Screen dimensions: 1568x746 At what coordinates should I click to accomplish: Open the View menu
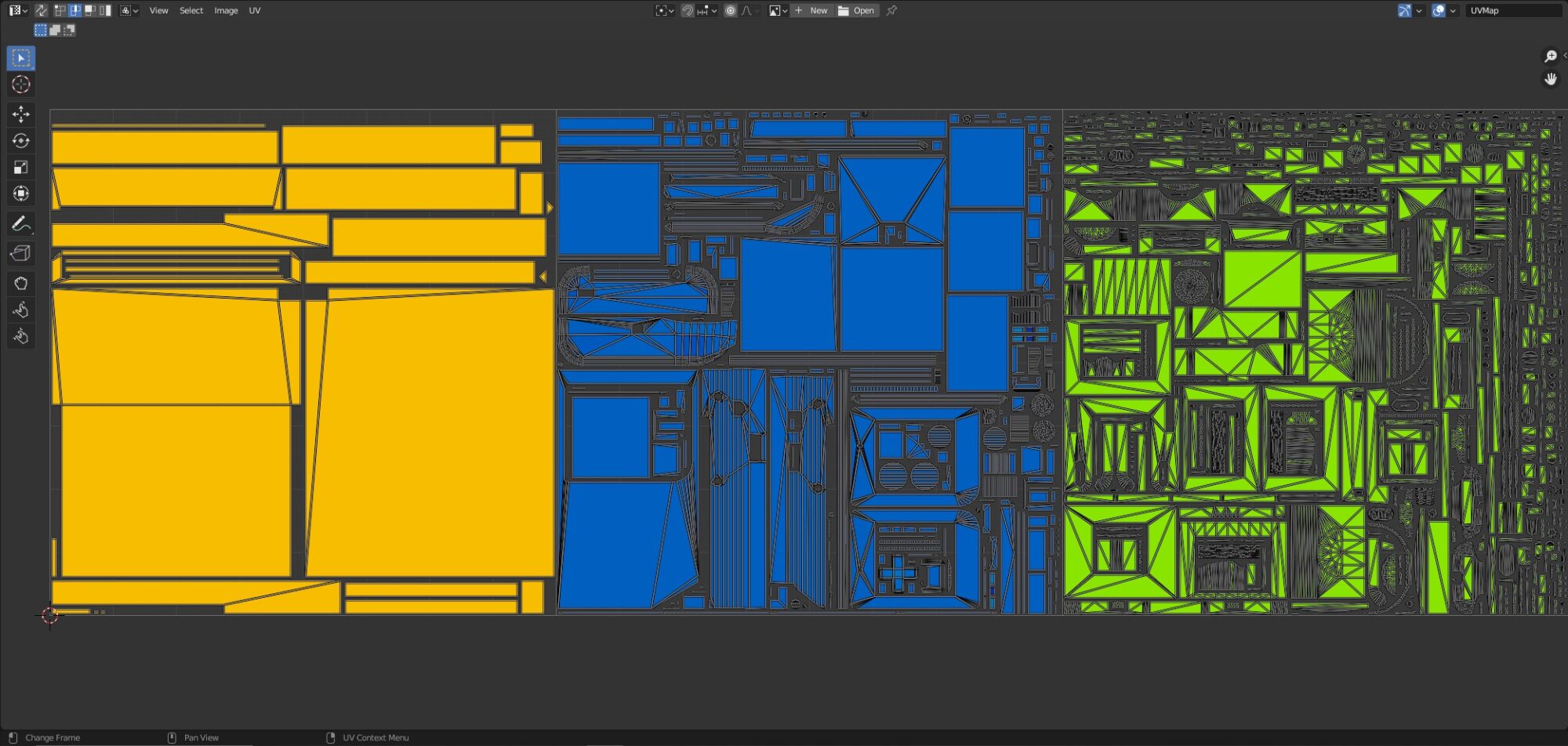(x=158, y=11)
